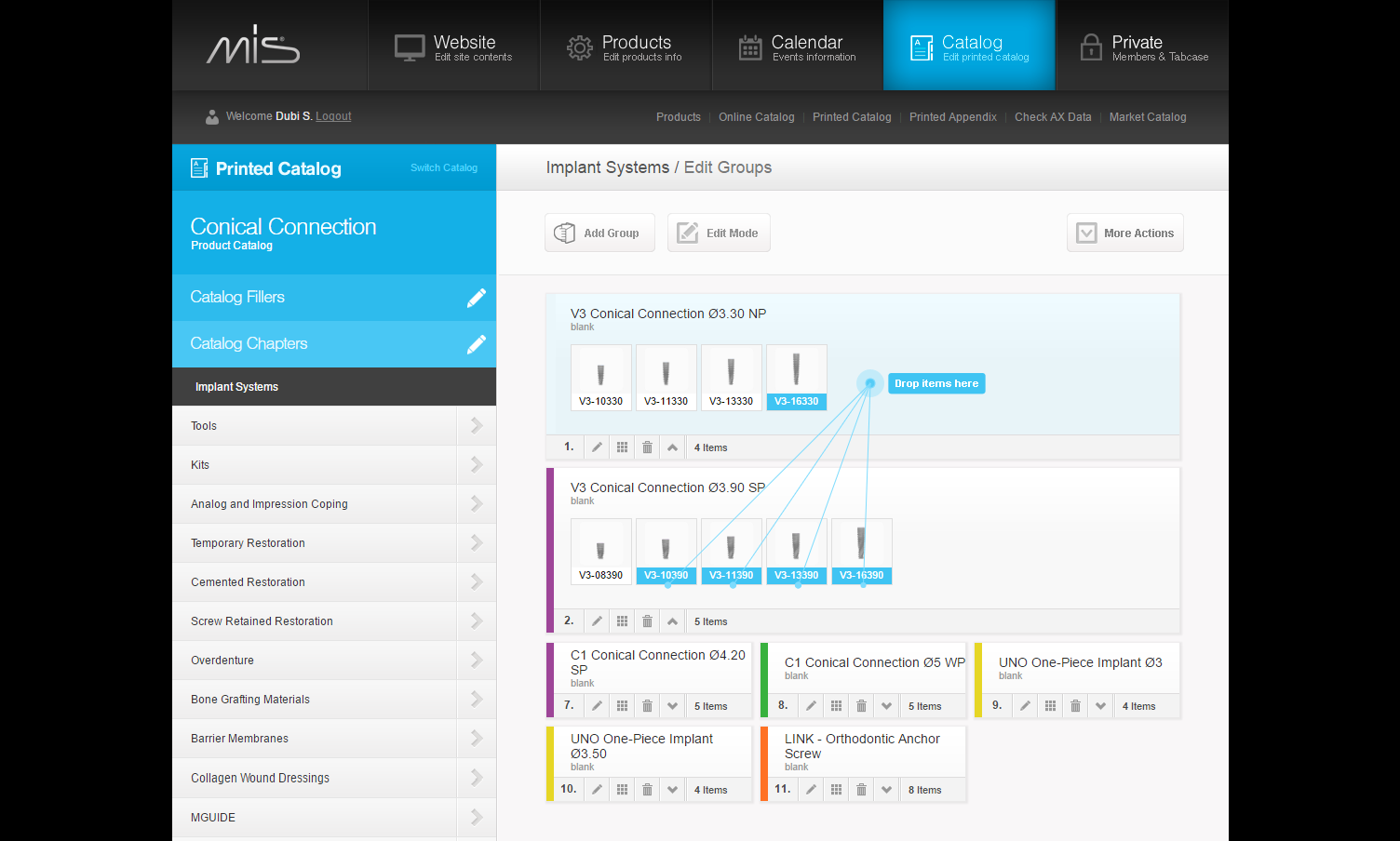This screenshot has height=841, width=1400.
Task: Open grid view for group 8
Action: 837,706
